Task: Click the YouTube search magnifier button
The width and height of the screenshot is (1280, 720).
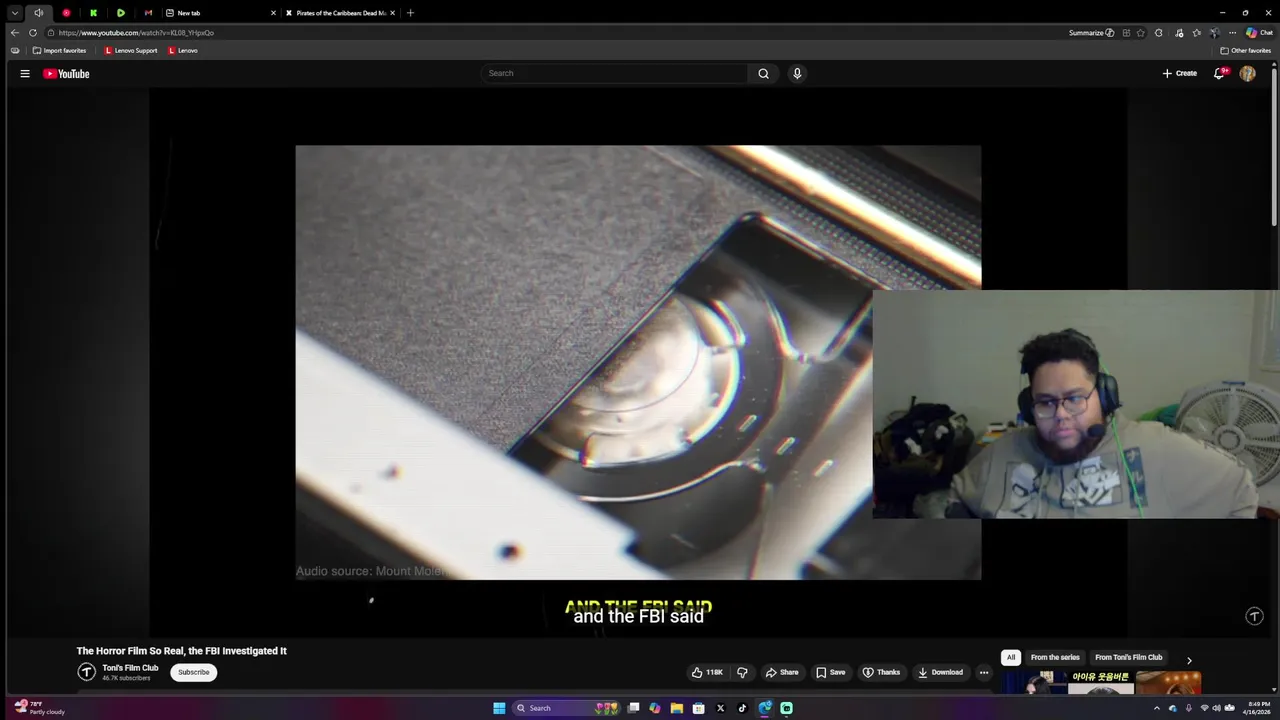Action: (x=763, y=73)
